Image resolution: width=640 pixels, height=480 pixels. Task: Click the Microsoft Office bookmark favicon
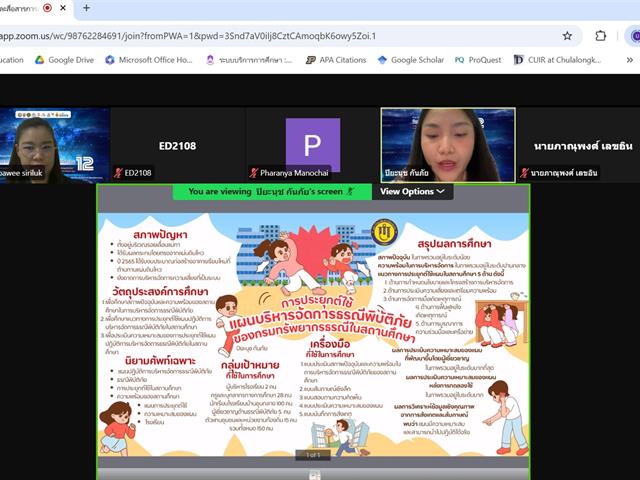pyautogui.click(x=110, y=60)
